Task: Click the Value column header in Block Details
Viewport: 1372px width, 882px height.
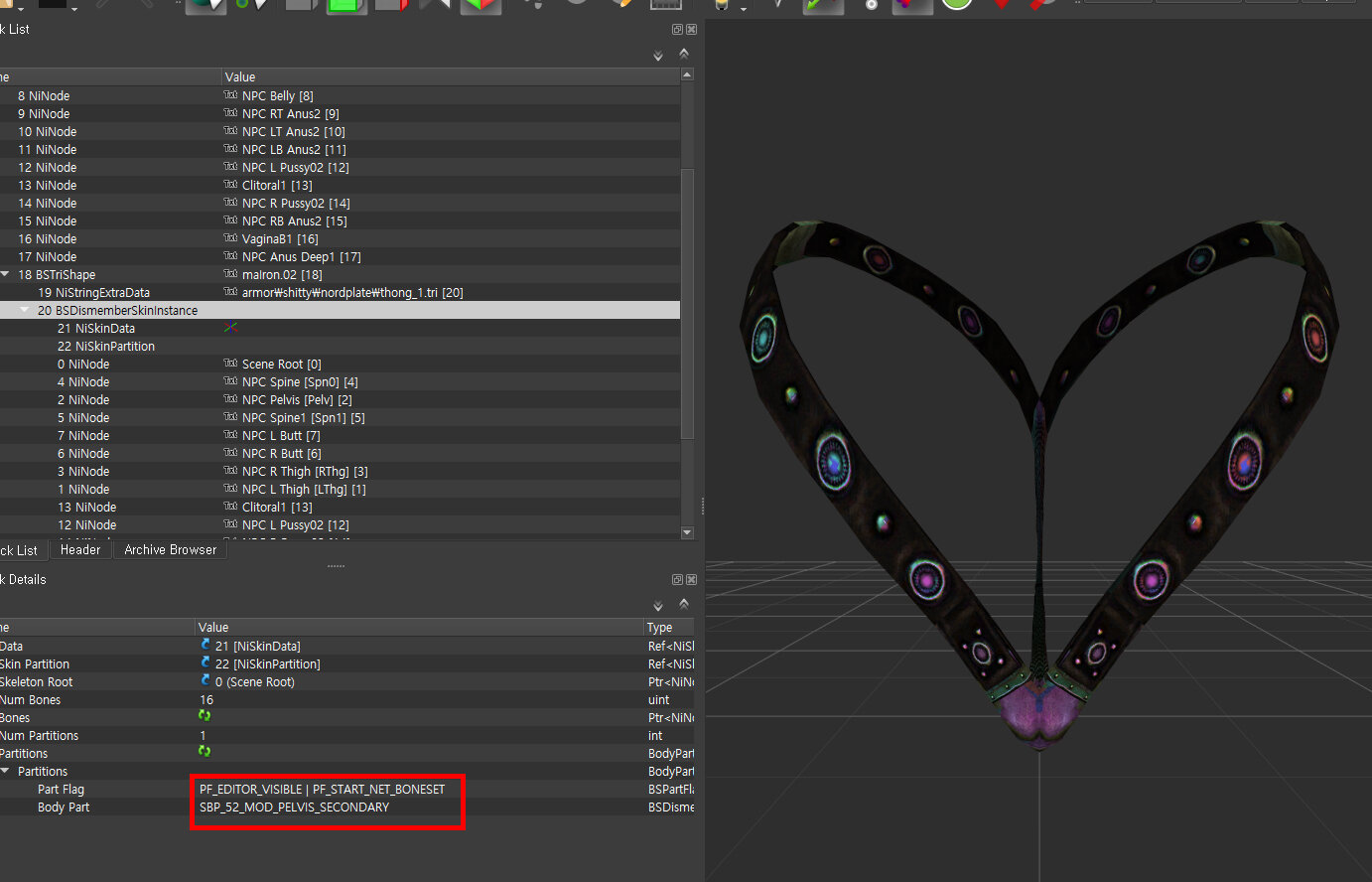Action: 419,628
